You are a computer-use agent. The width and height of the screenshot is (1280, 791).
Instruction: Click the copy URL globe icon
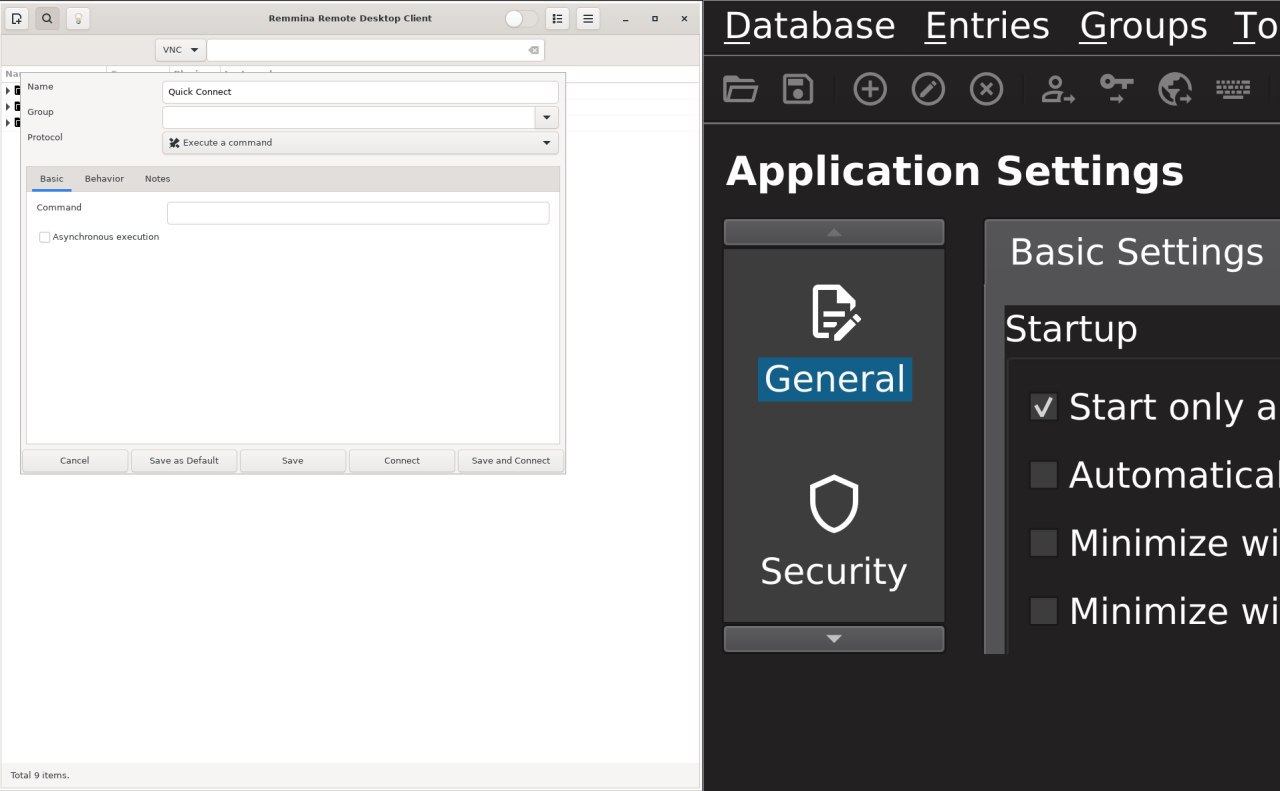click(1174, 89)
